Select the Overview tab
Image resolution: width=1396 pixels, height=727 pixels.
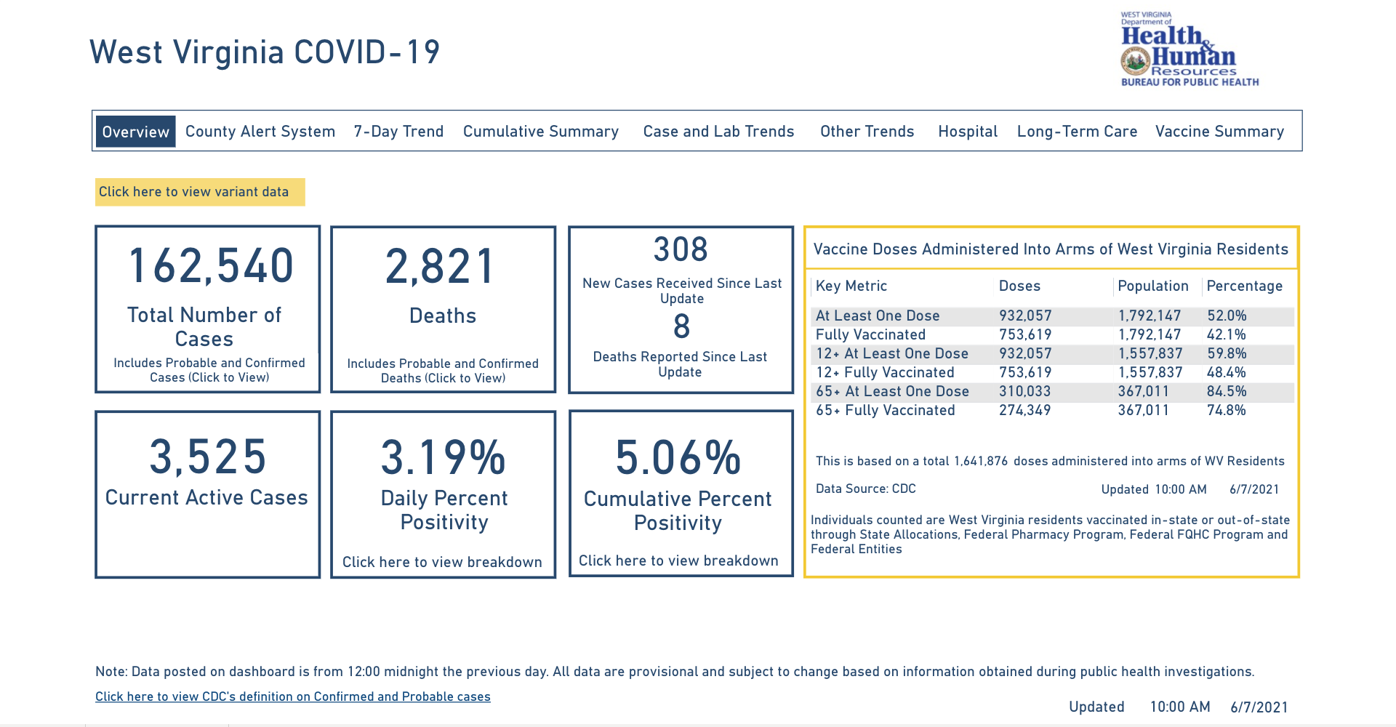[136, 132]
